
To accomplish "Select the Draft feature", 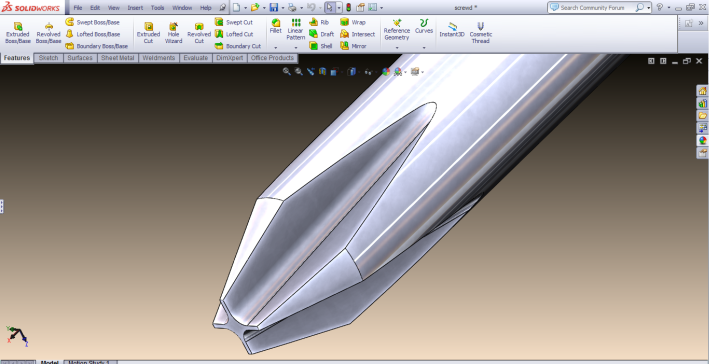I will [x=321, y=34].
